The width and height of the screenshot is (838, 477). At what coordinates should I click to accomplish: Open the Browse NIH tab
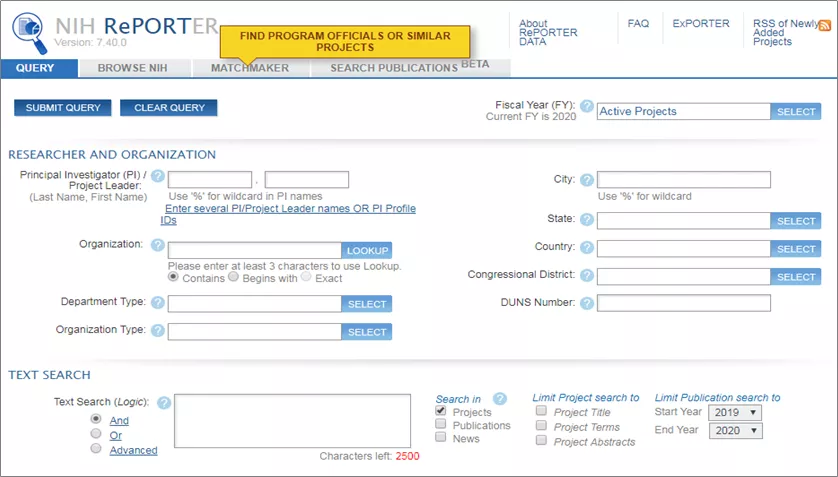(134, 68)
